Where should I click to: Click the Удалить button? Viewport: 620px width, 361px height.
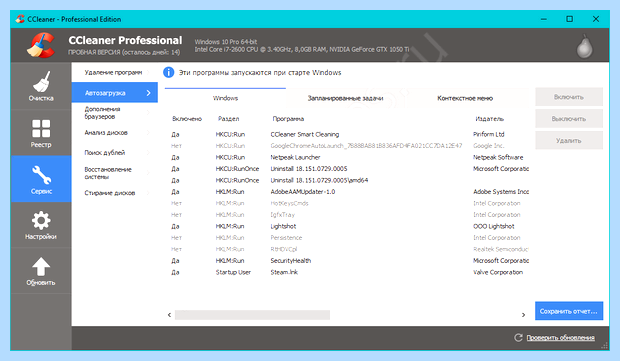569,140
